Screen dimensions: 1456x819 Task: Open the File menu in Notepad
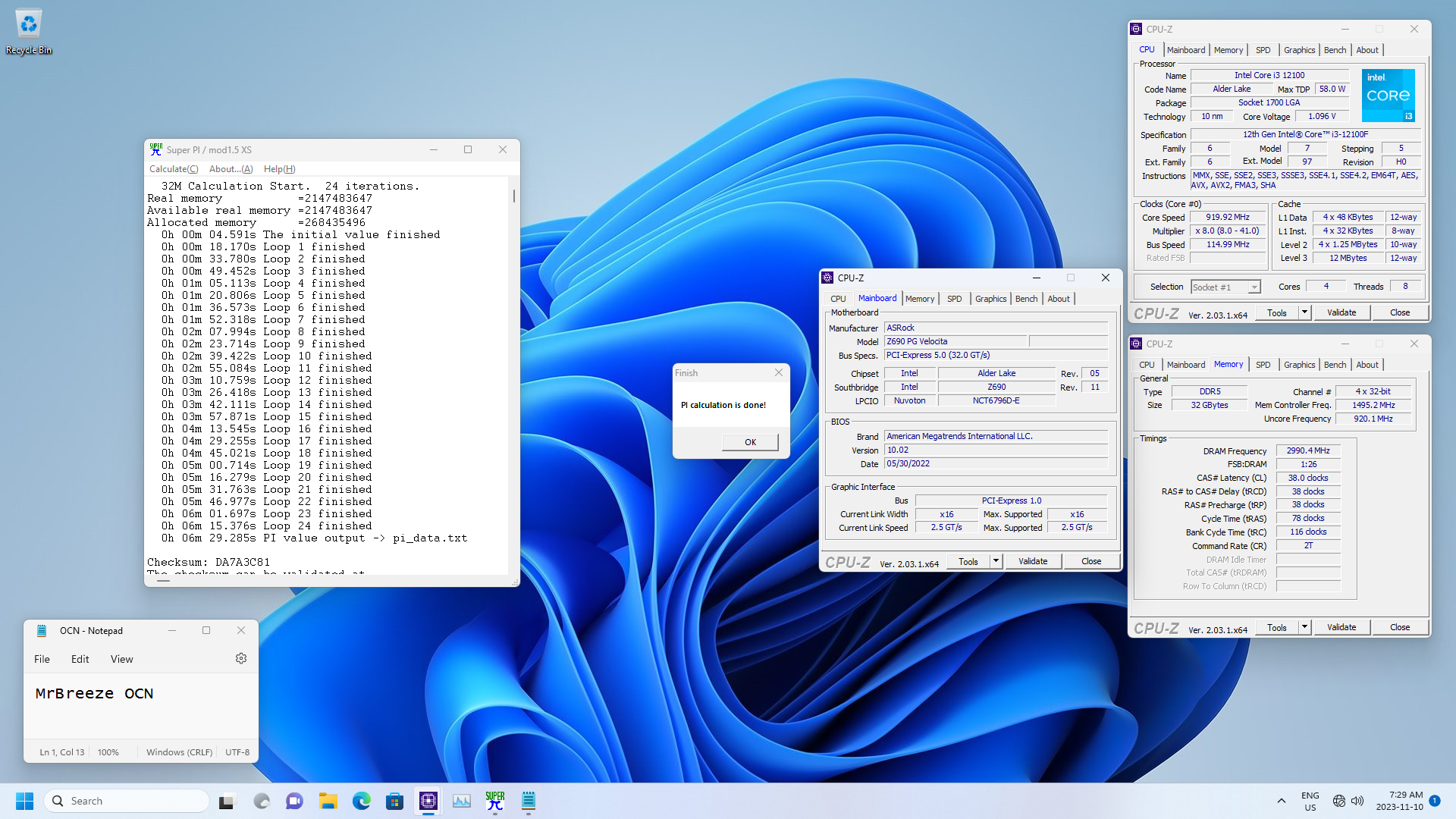pos(42,659)
